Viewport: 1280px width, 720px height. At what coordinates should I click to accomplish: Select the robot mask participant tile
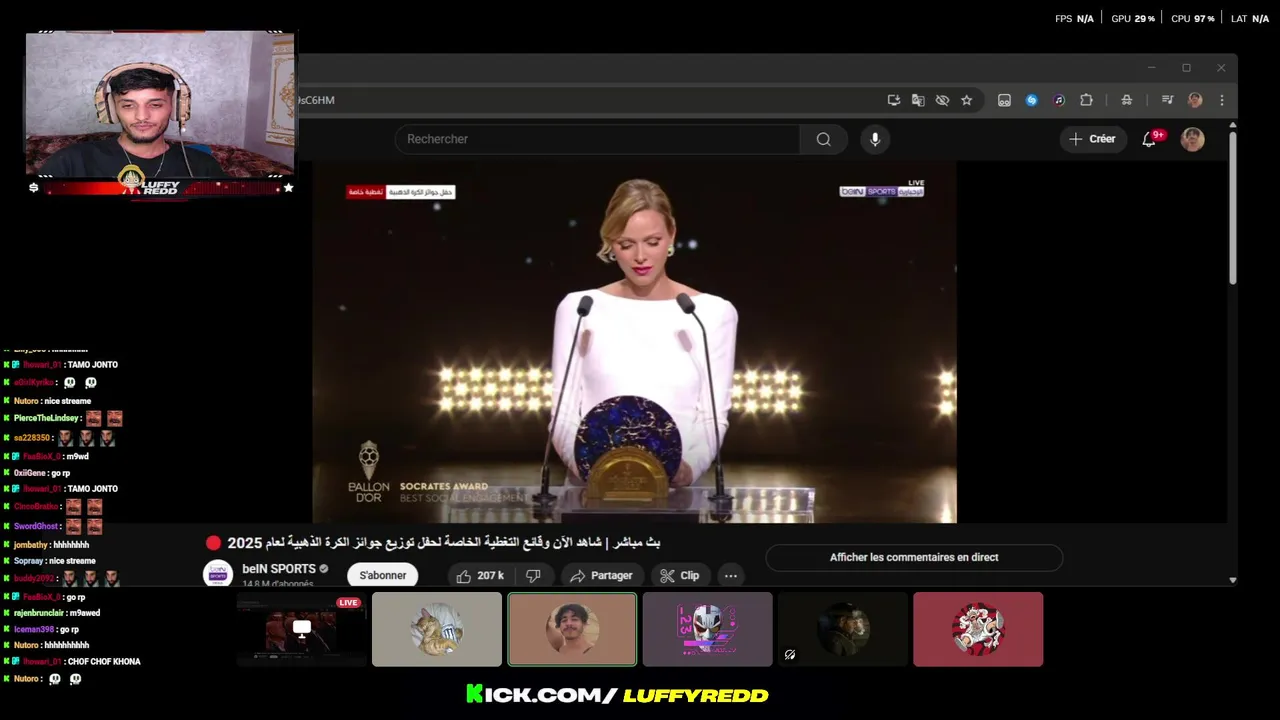pos(708,629)
